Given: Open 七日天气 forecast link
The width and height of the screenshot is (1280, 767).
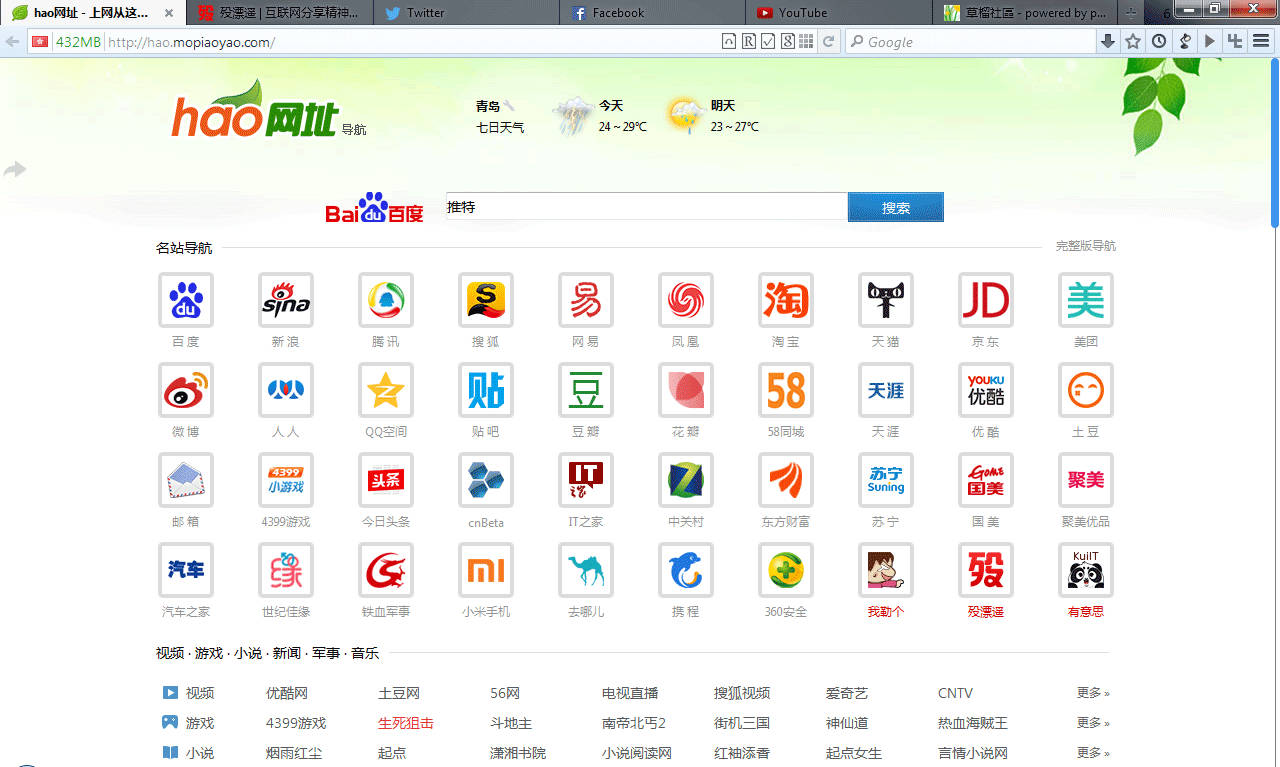Looking at the screenshot, I should pos(500,127).
